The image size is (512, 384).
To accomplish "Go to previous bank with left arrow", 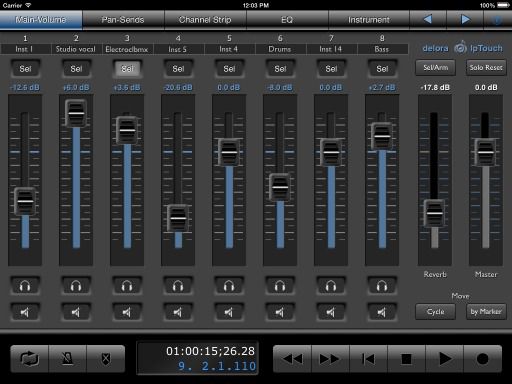I will click(x=428, y=20).
